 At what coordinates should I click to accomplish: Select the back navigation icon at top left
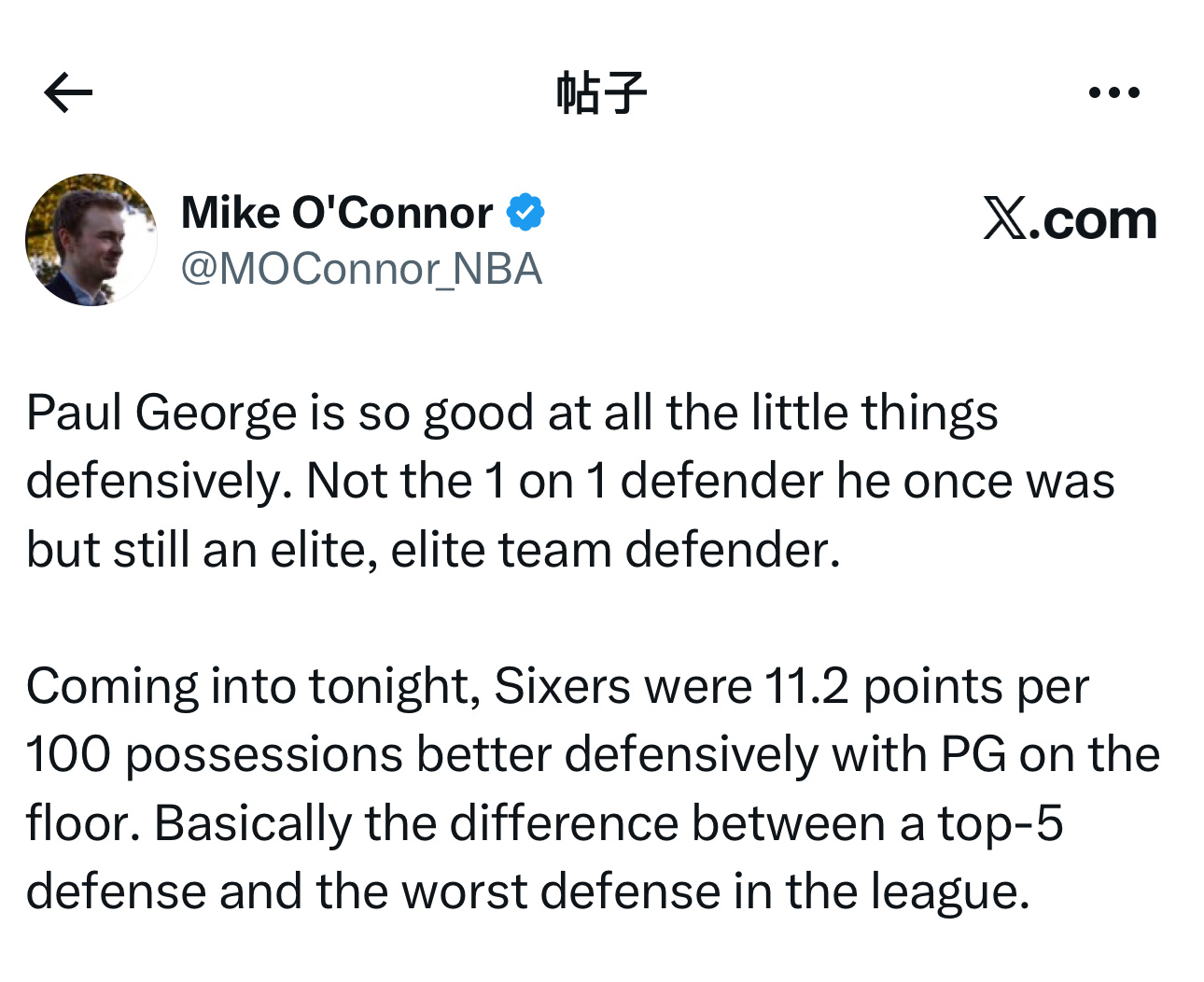(66, 91)
